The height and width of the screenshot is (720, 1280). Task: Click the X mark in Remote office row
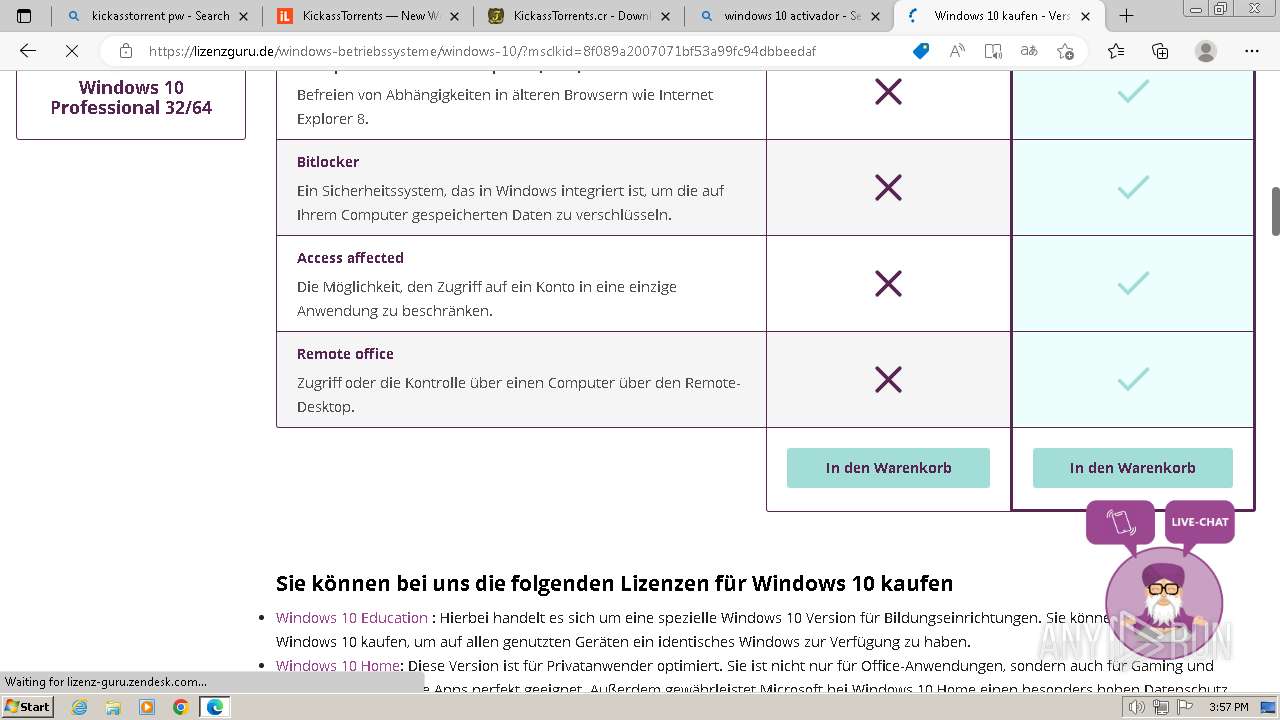coord(888,380)
